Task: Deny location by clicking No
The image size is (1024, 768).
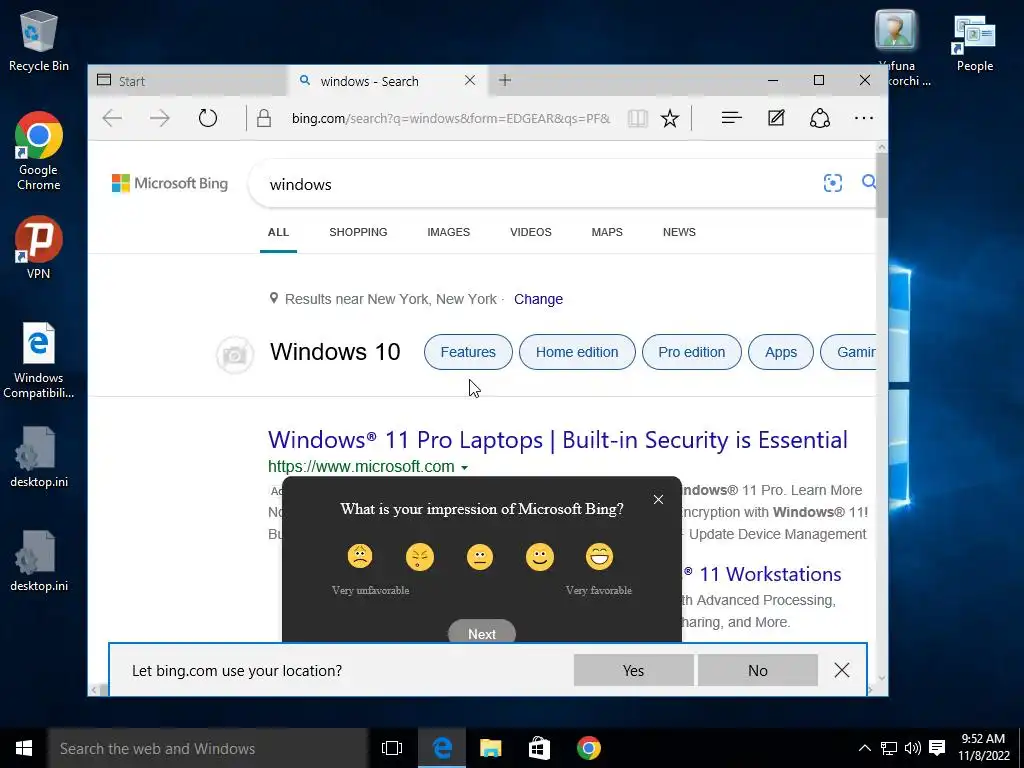Action: coord(758,670)
